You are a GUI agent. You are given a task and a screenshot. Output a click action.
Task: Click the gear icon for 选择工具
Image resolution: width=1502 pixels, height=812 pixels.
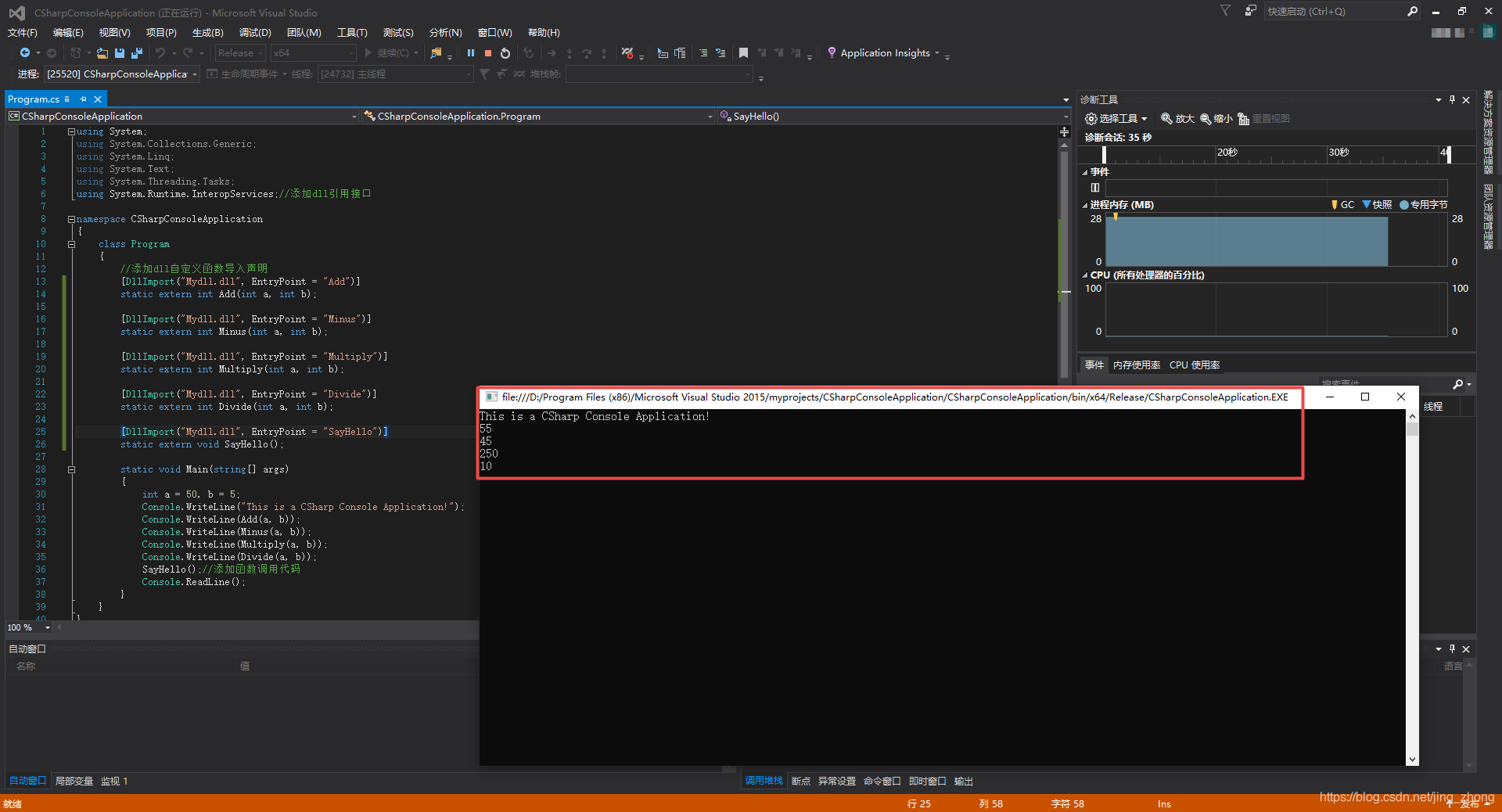click(x=1091, y=119)
